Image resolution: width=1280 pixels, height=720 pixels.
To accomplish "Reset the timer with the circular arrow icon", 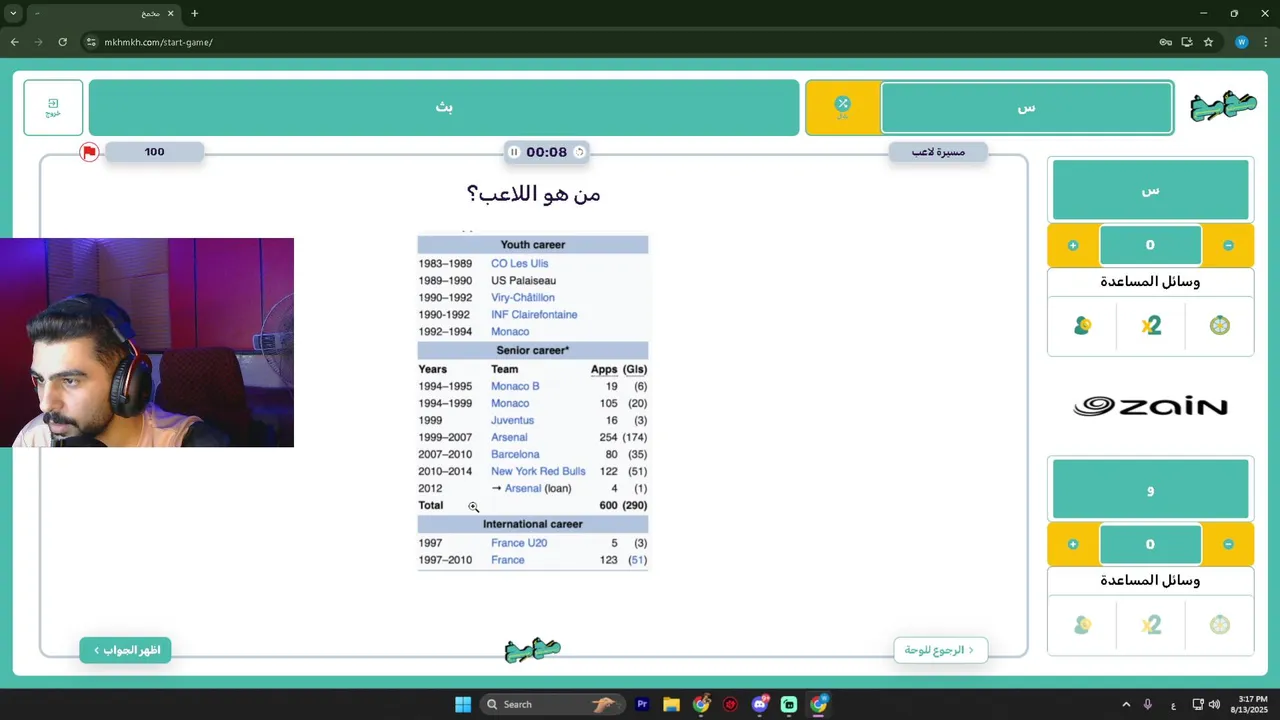I will (579, 152).
